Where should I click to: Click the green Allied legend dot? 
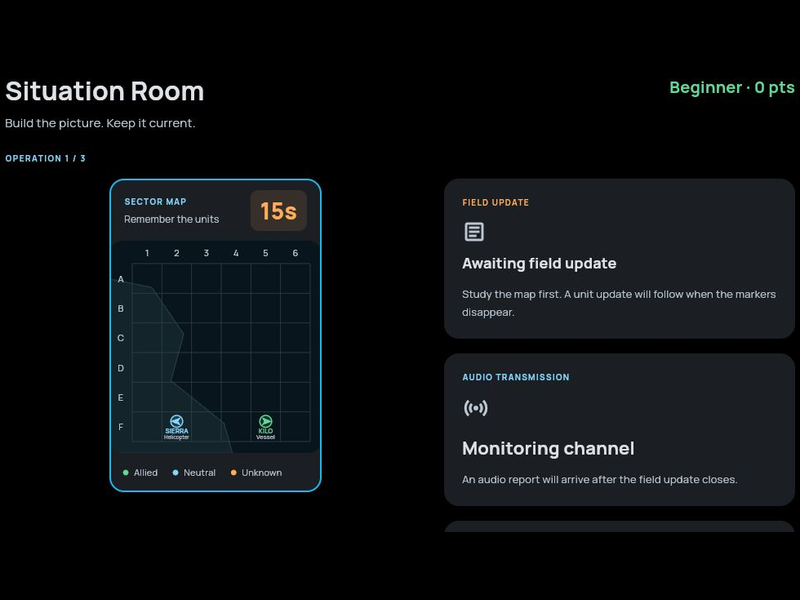click(x=126, y=473)
